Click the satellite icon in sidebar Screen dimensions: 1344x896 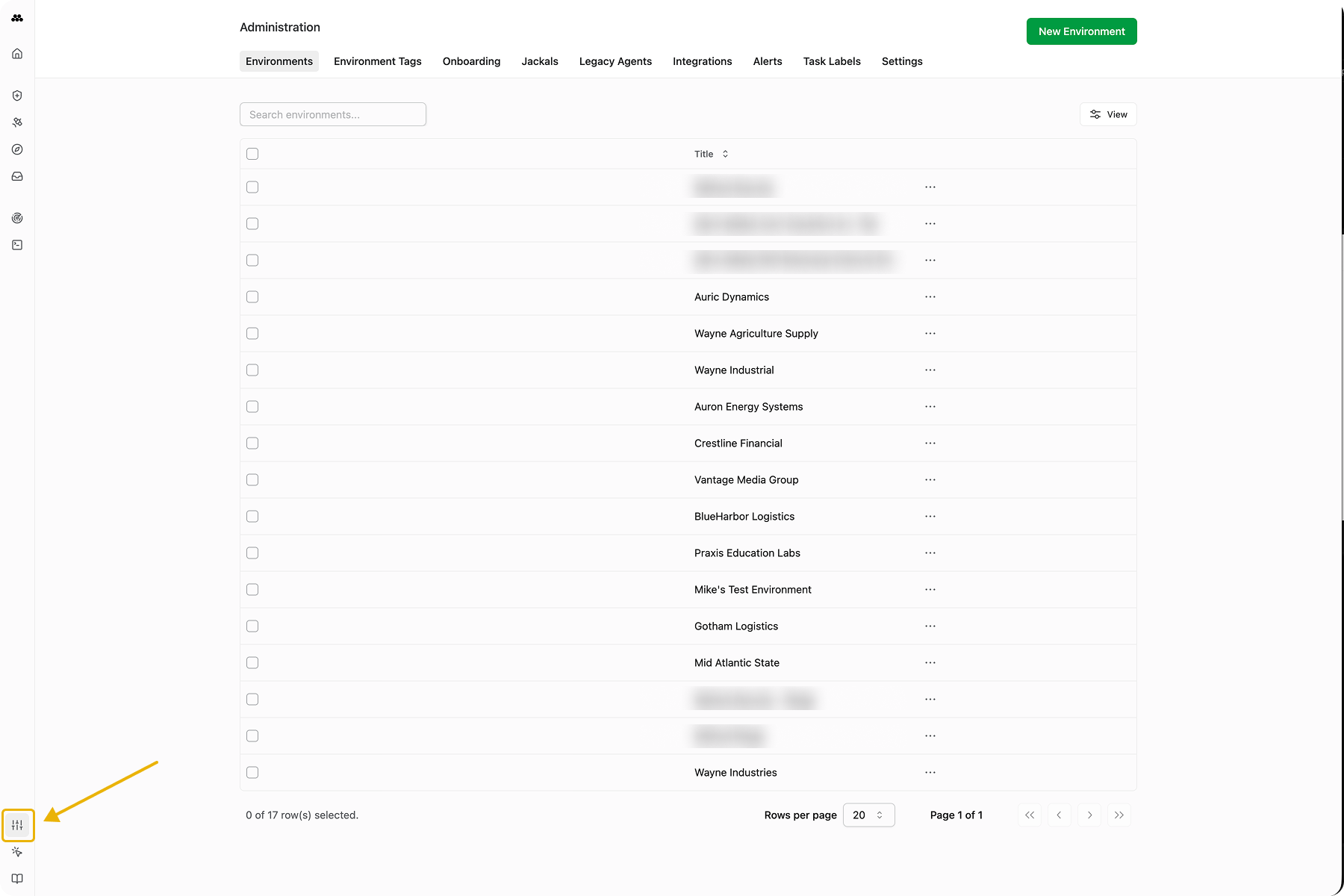point(17,122)
